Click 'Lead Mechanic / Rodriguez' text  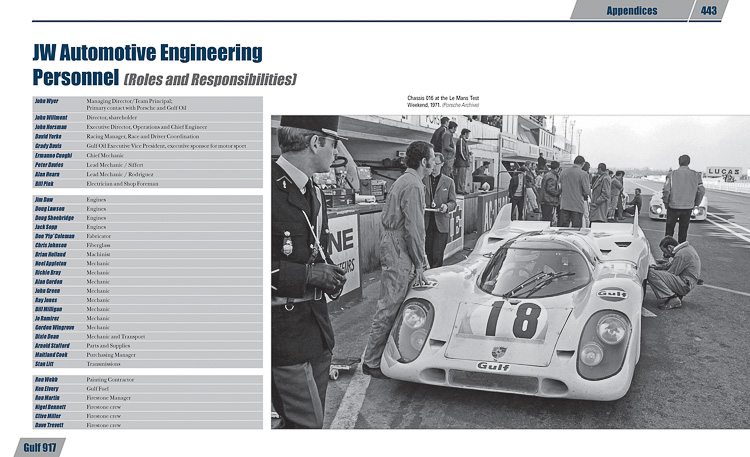point(120,174)
